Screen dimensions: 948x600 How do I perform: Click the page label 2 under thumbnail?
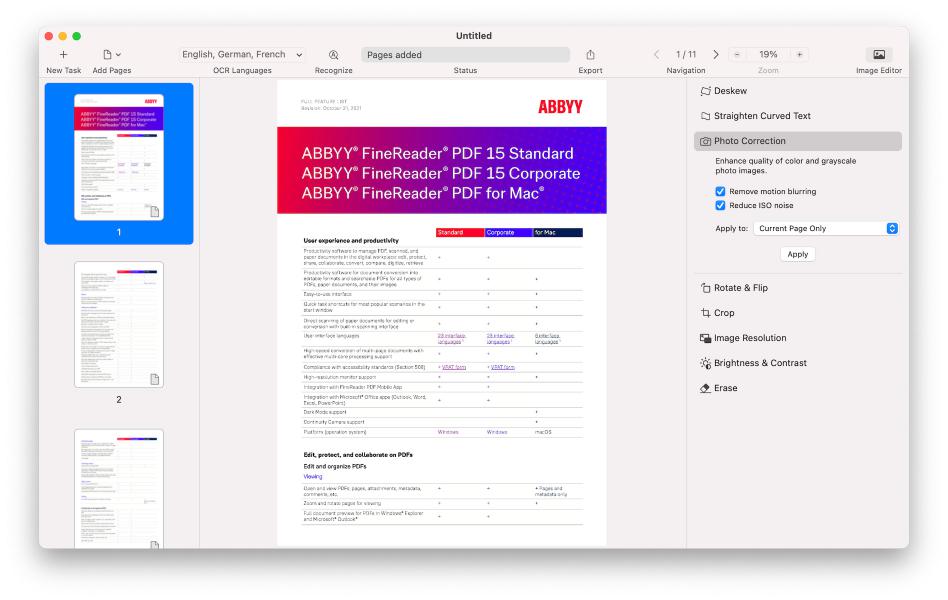[x=119, y=399]
